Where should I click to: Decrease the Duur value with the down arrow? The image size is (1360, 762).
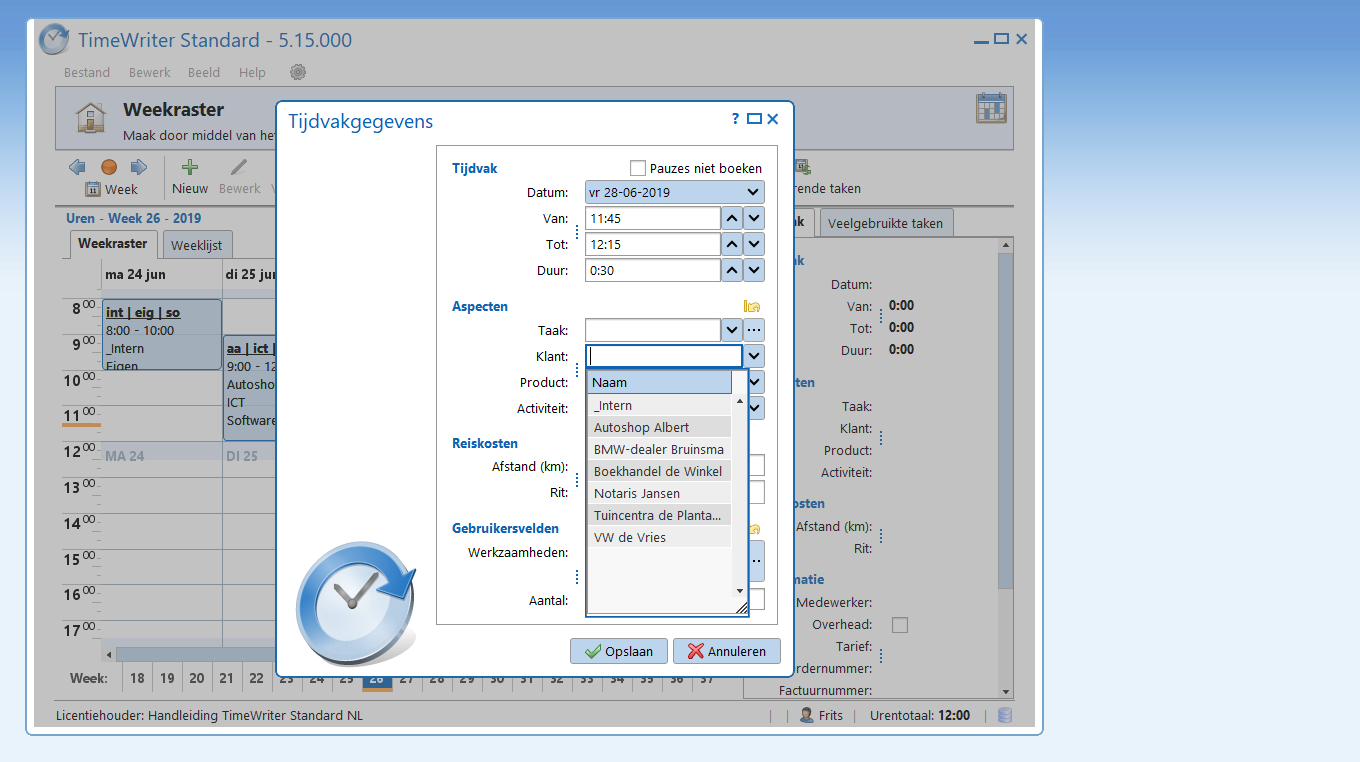click(754, 270)
